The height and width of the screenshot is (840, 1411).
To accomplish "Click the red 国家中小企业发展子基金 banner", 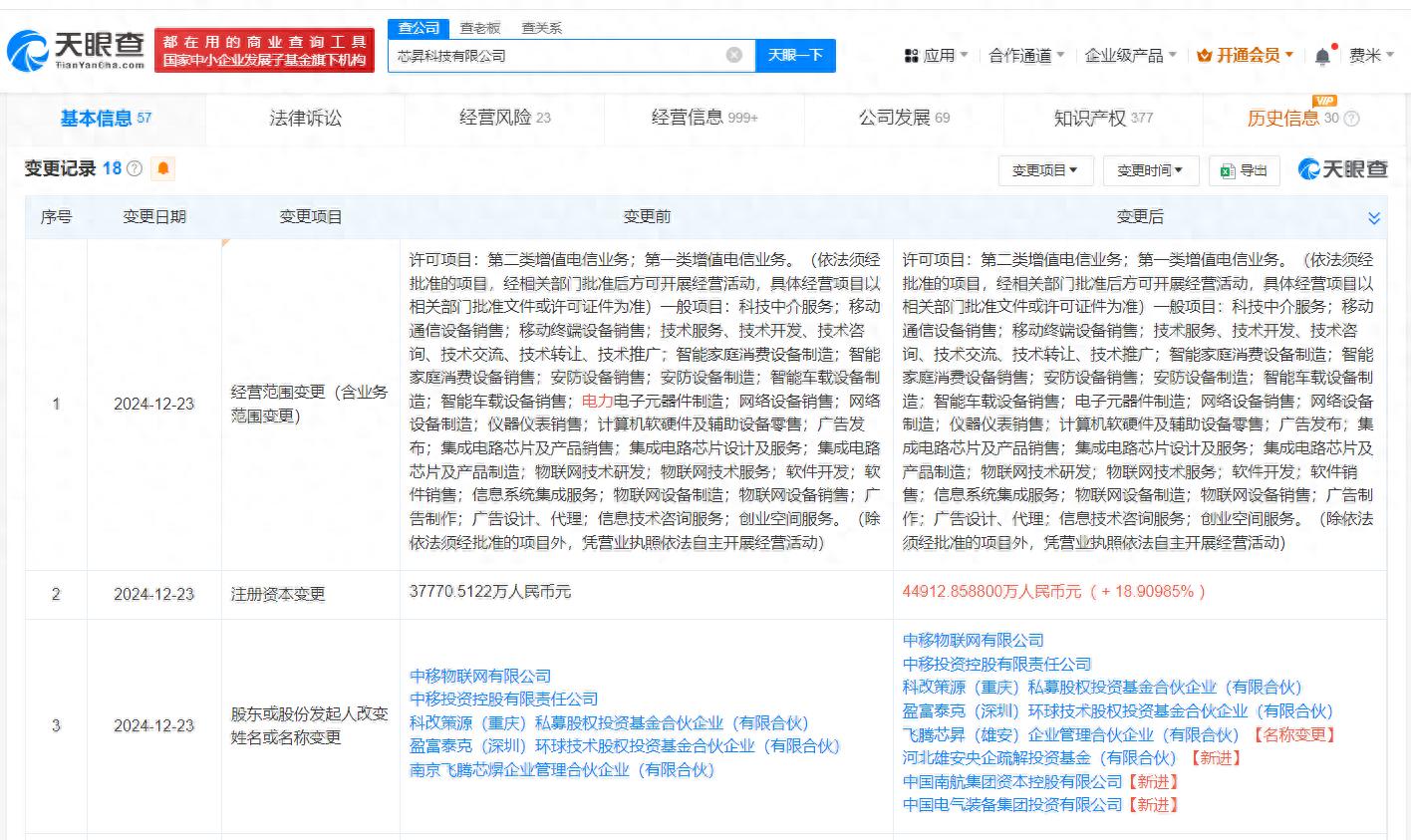I will click(x=265, y=51).
